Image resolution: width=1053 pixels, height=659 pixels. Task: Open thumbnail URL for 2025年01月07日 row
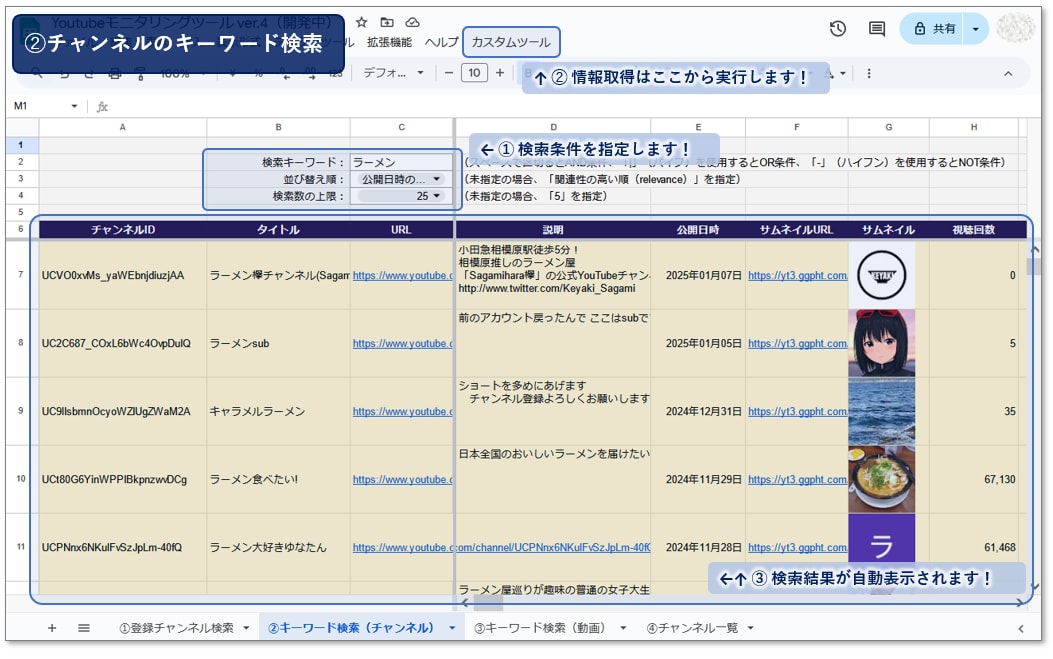[797, 275]
